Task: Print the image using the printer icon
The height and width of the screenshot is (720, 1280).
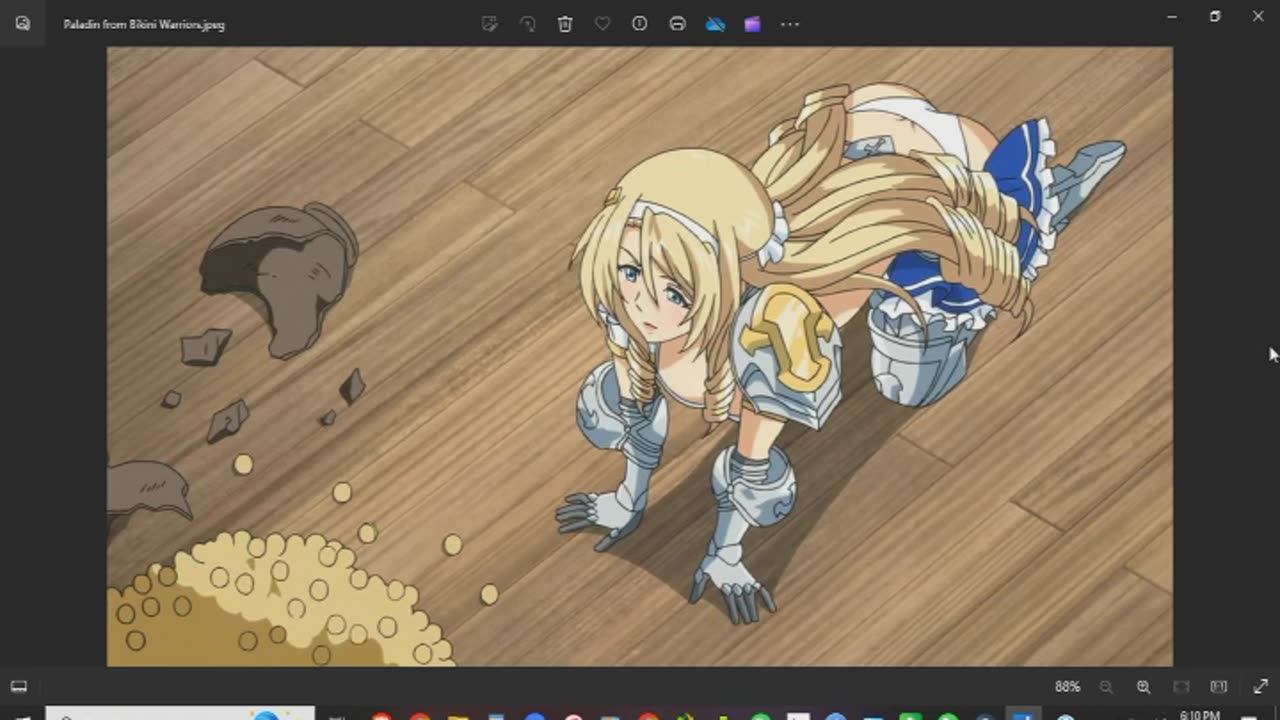Action: pyautogui.click(x=677, y=23)
